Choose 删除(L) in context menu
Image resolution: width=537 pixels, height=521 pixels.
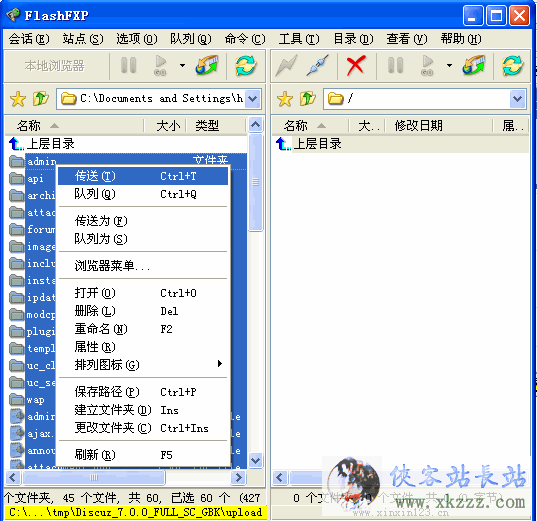[x=143, y=311]
